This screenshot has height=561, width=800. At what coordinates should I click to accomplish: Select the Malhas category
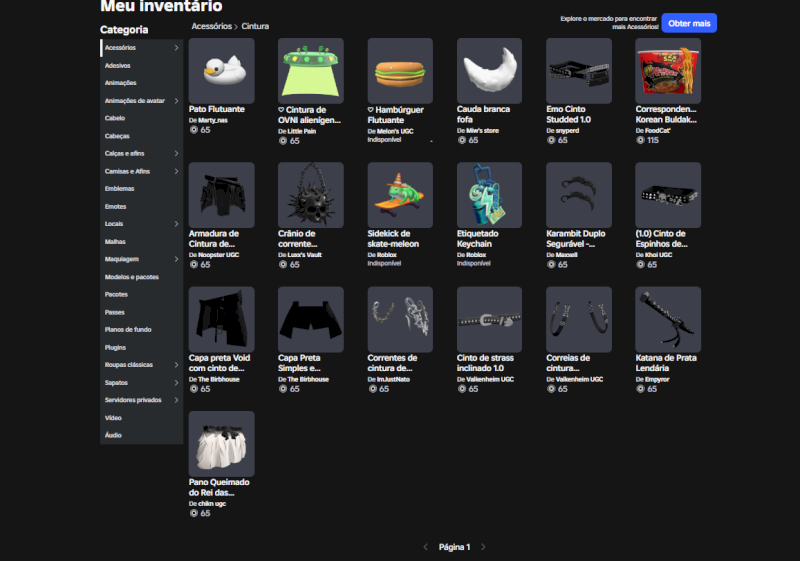(x=141, y=242)
